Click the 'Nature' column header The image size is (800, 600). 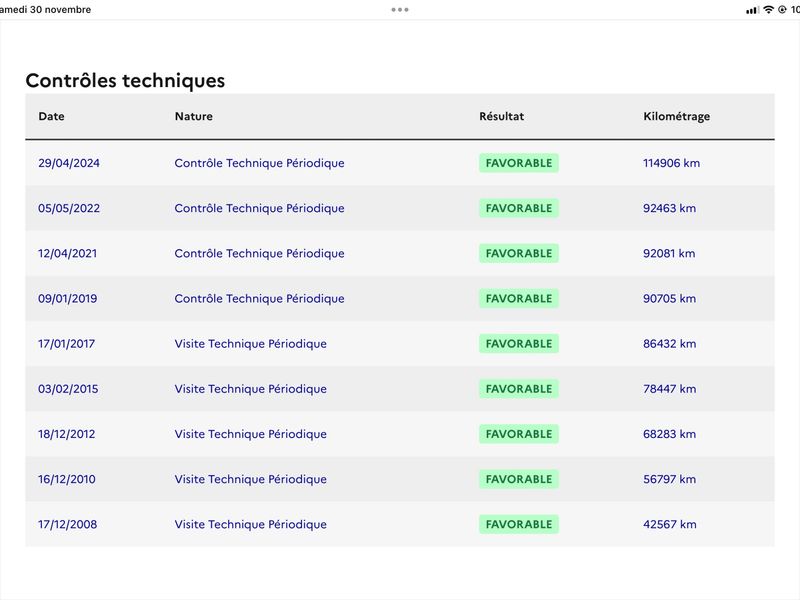[x=193, y=116]
